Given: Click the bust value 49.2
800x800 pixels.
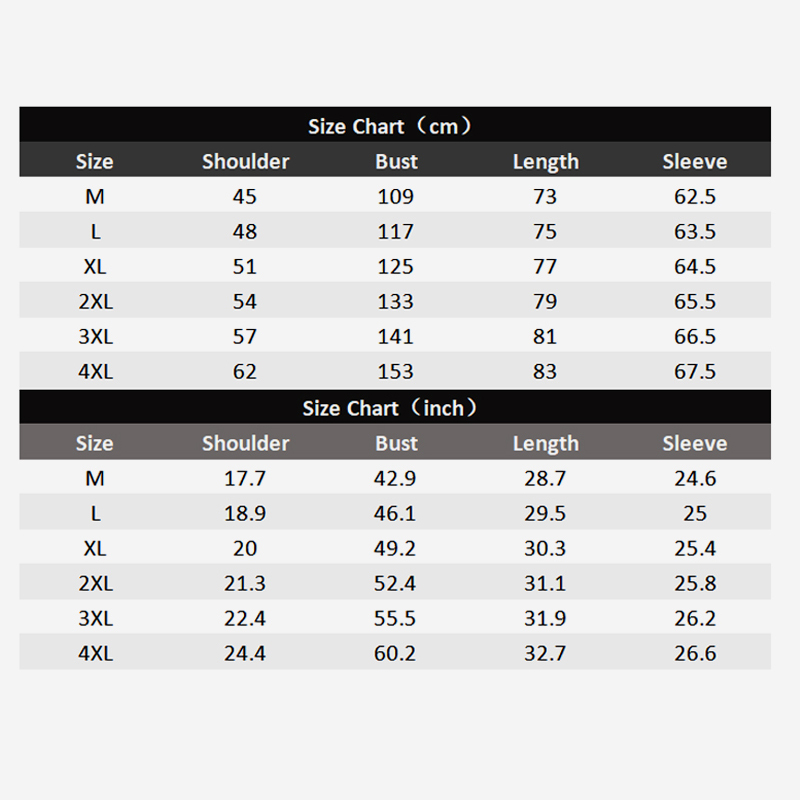Looking at the screenshot, I should point(396,549).
